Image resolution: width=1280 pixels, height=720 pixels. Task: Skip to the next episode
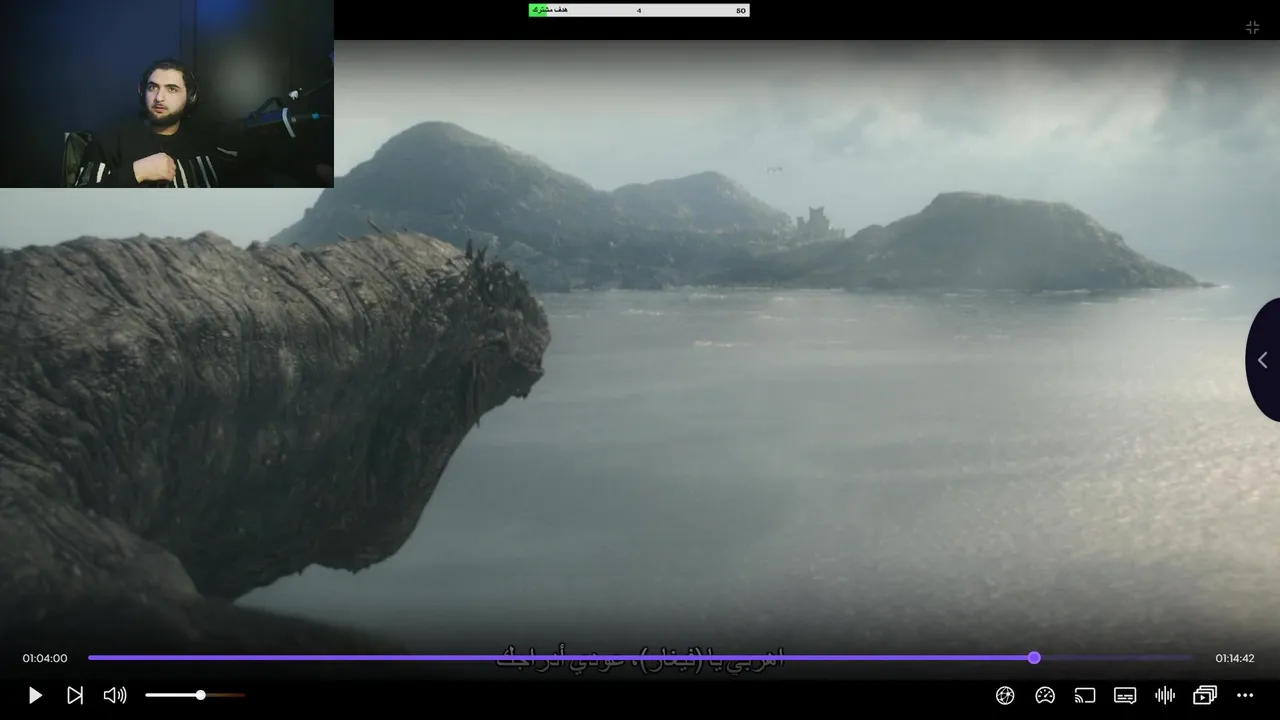[x=75, y=695]
